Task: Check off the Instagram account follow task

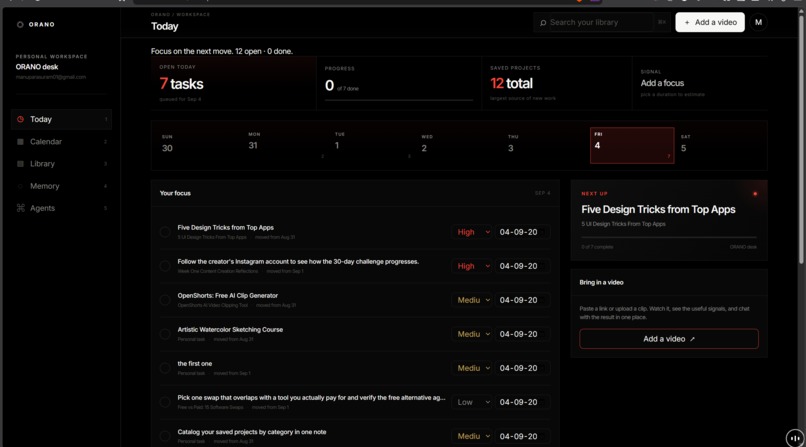Action: coord(165,266)
